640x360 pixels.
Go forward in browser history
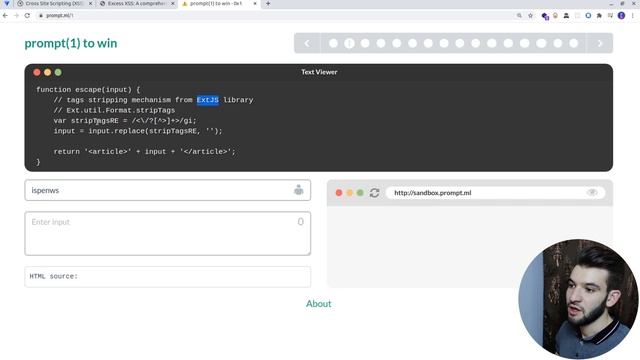(x=16, y=16)
